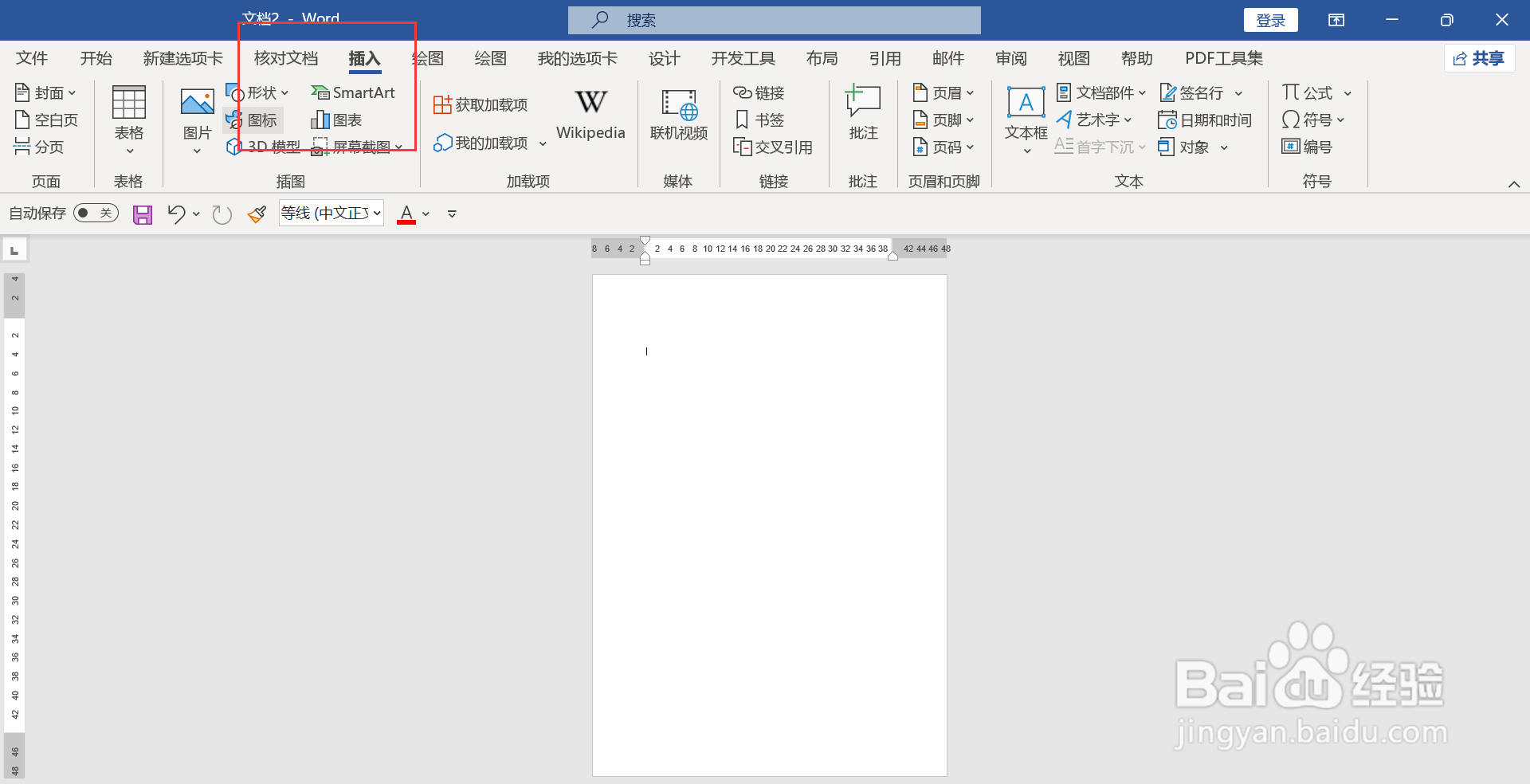Insert a comment with the 批注 icon

point(862,112)
